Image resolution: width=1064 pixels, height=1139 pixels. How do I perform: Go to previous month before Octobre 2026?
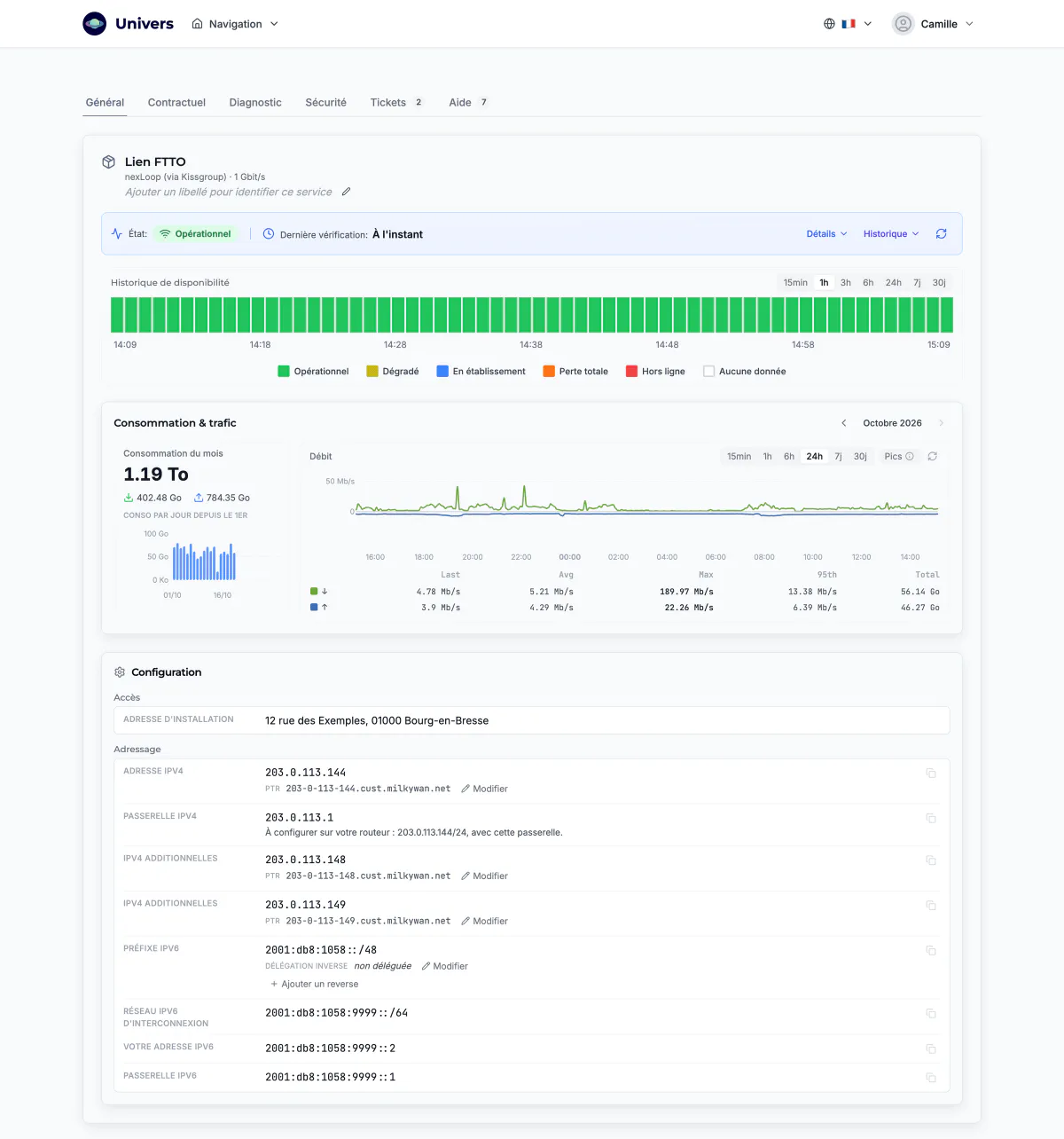(844, 423)
